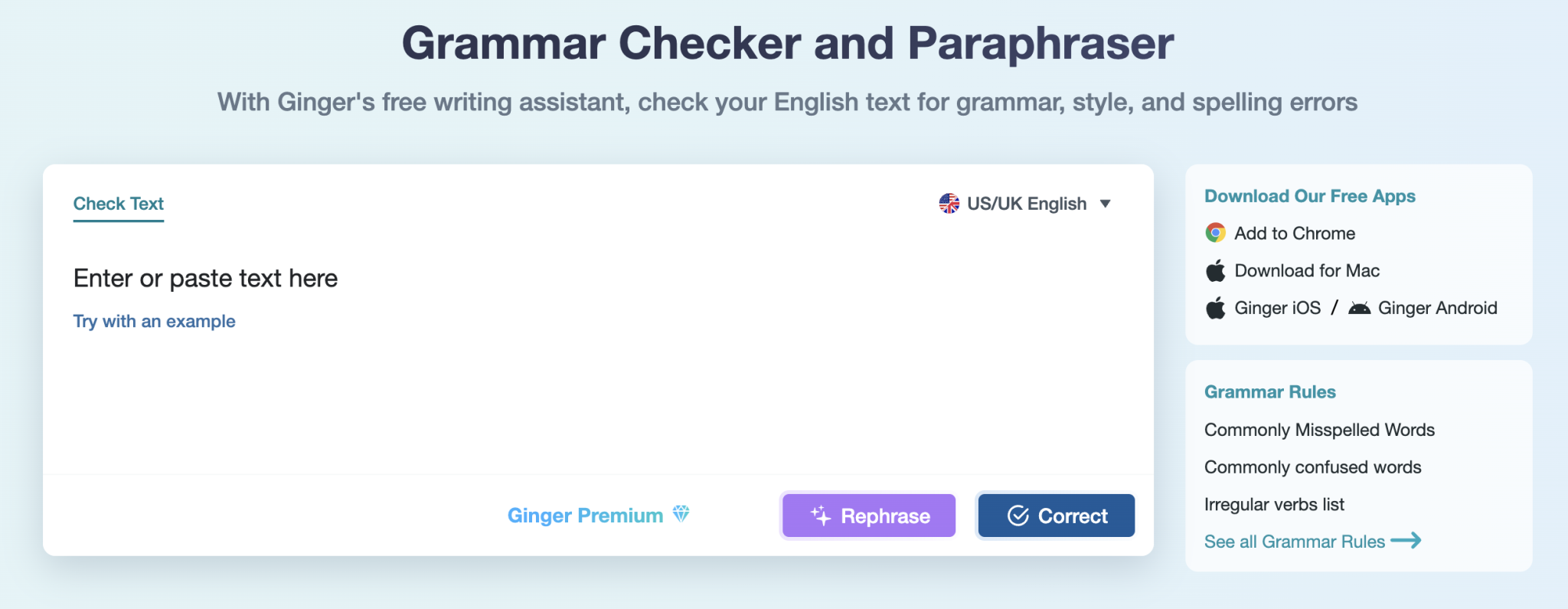1568x609 pixels.
Task: Open the US/UK English language selector
Action: click(1026, 204)
